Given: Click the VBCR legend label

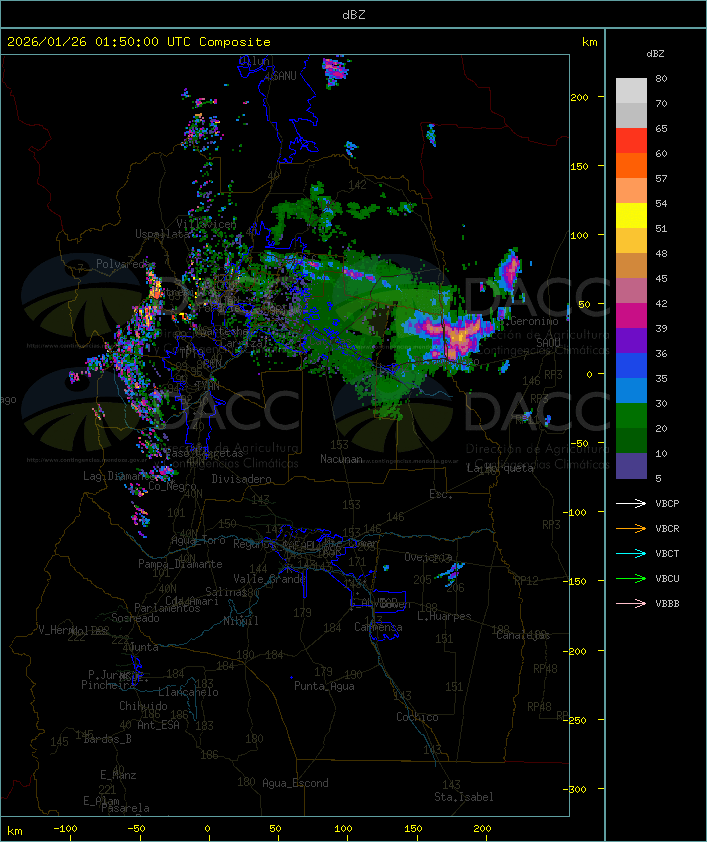Looking at the screenshot, I should 667,528.
